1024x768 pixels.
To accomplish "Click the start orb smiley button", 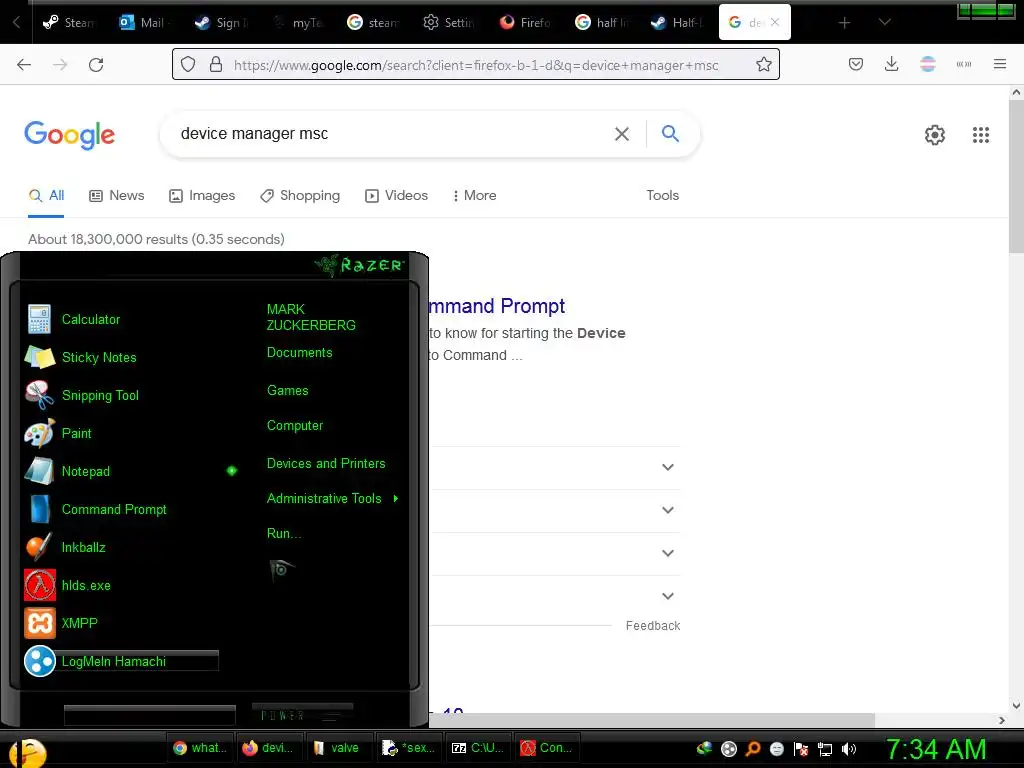I will coord(27,752).
